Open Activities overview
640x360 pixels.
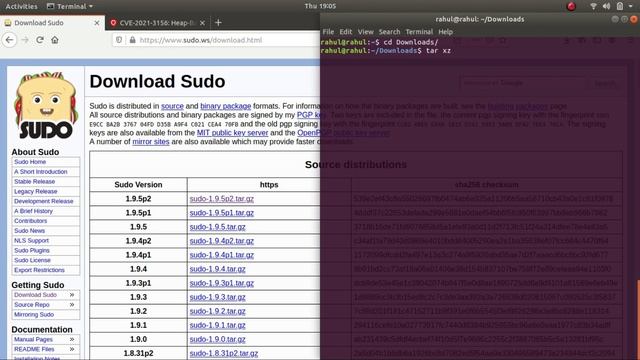[21, 6]
